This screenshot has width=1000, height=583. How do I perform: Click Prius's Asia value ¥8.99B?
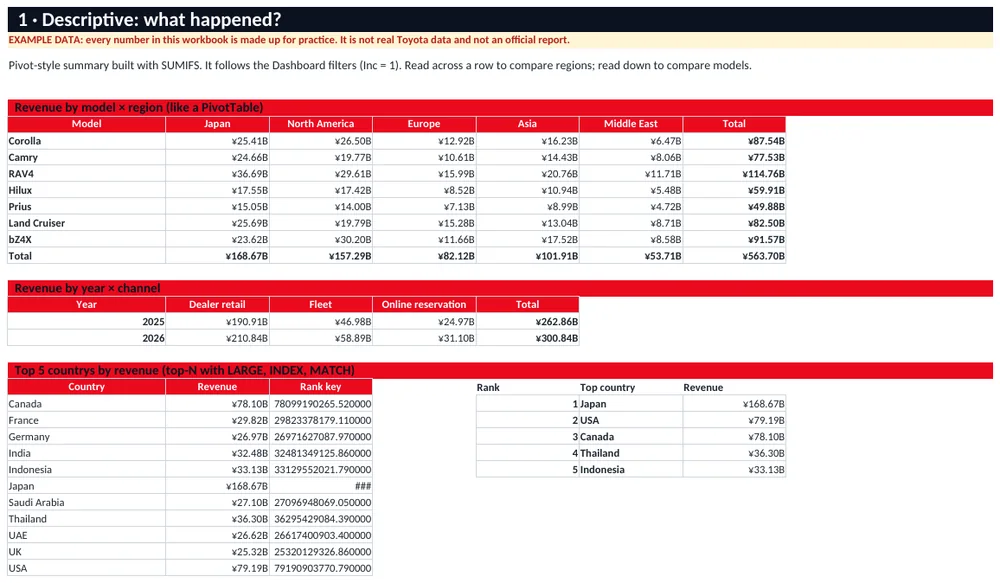coord(527,207)
